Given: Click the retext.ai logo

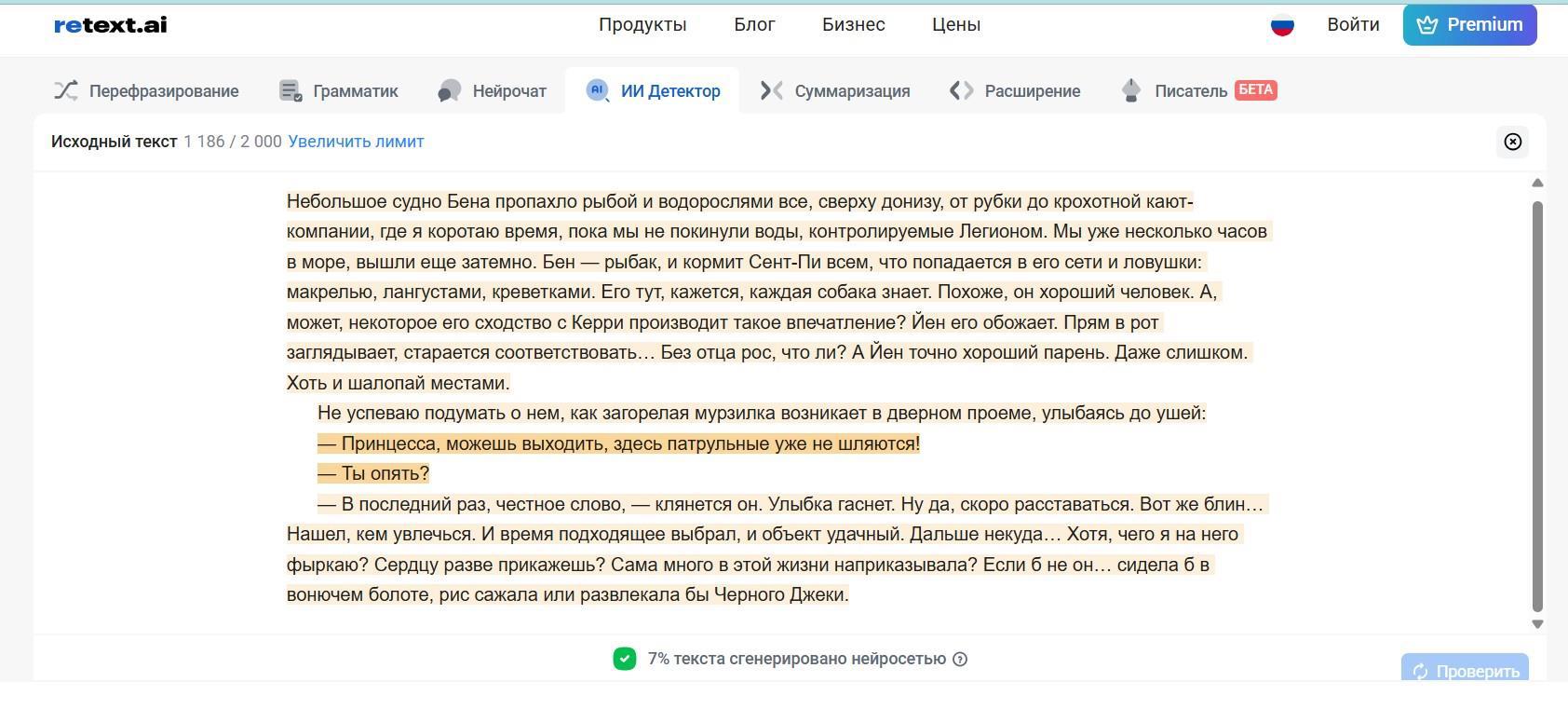Looking at the screenshot, I should [111, 25].
